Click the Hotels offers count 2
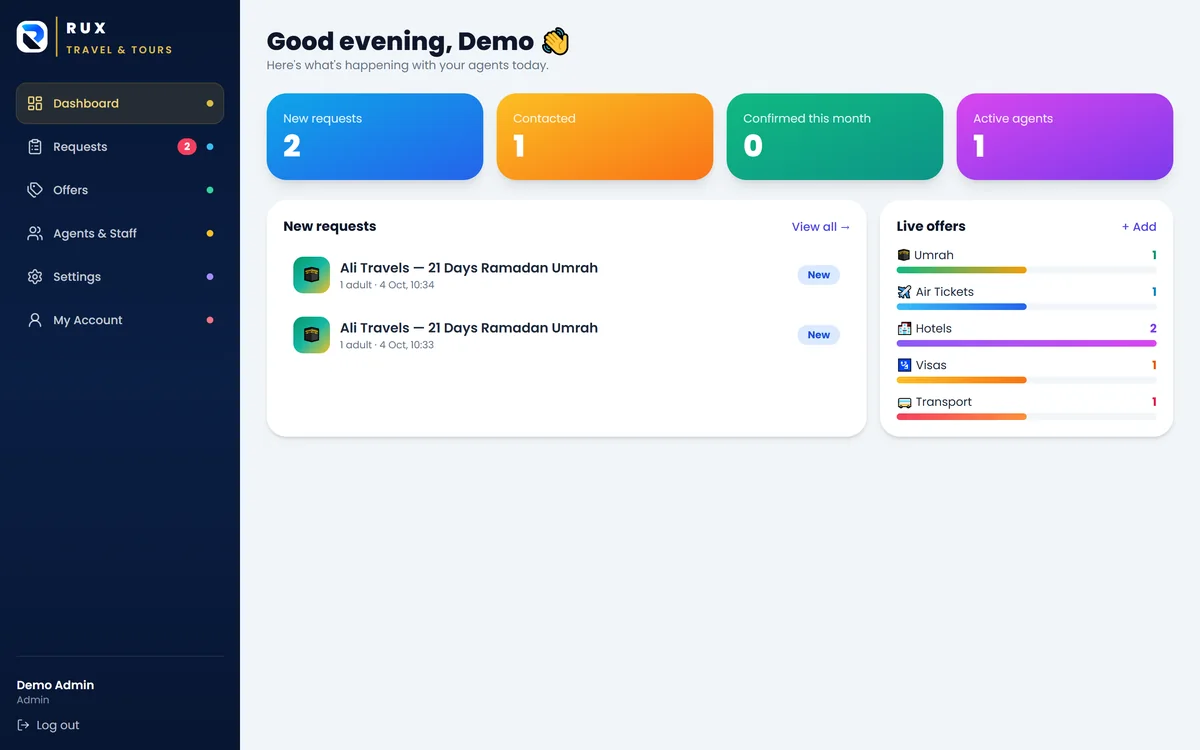 pos(1153,328)
